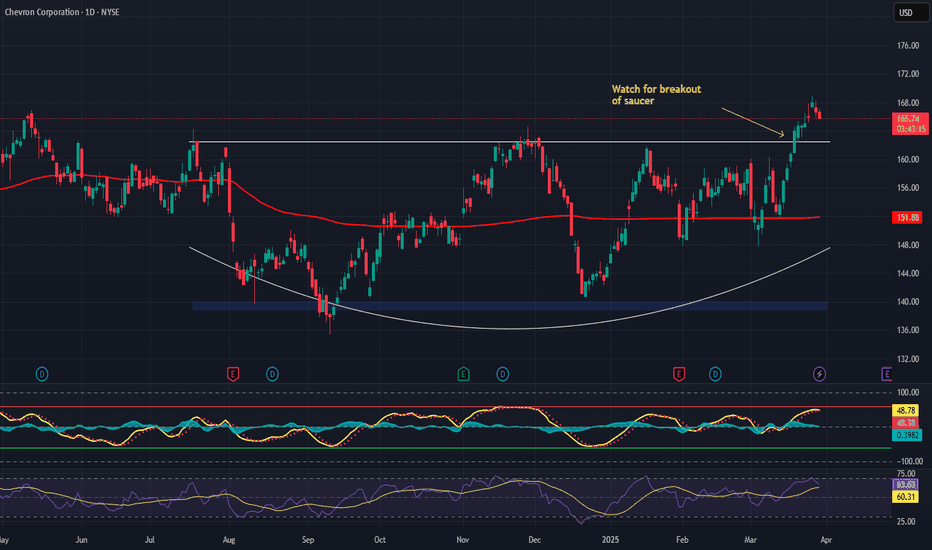932x550 pixels.
Task: Click the 148.00 price axis label
Action: click(908, 245)
